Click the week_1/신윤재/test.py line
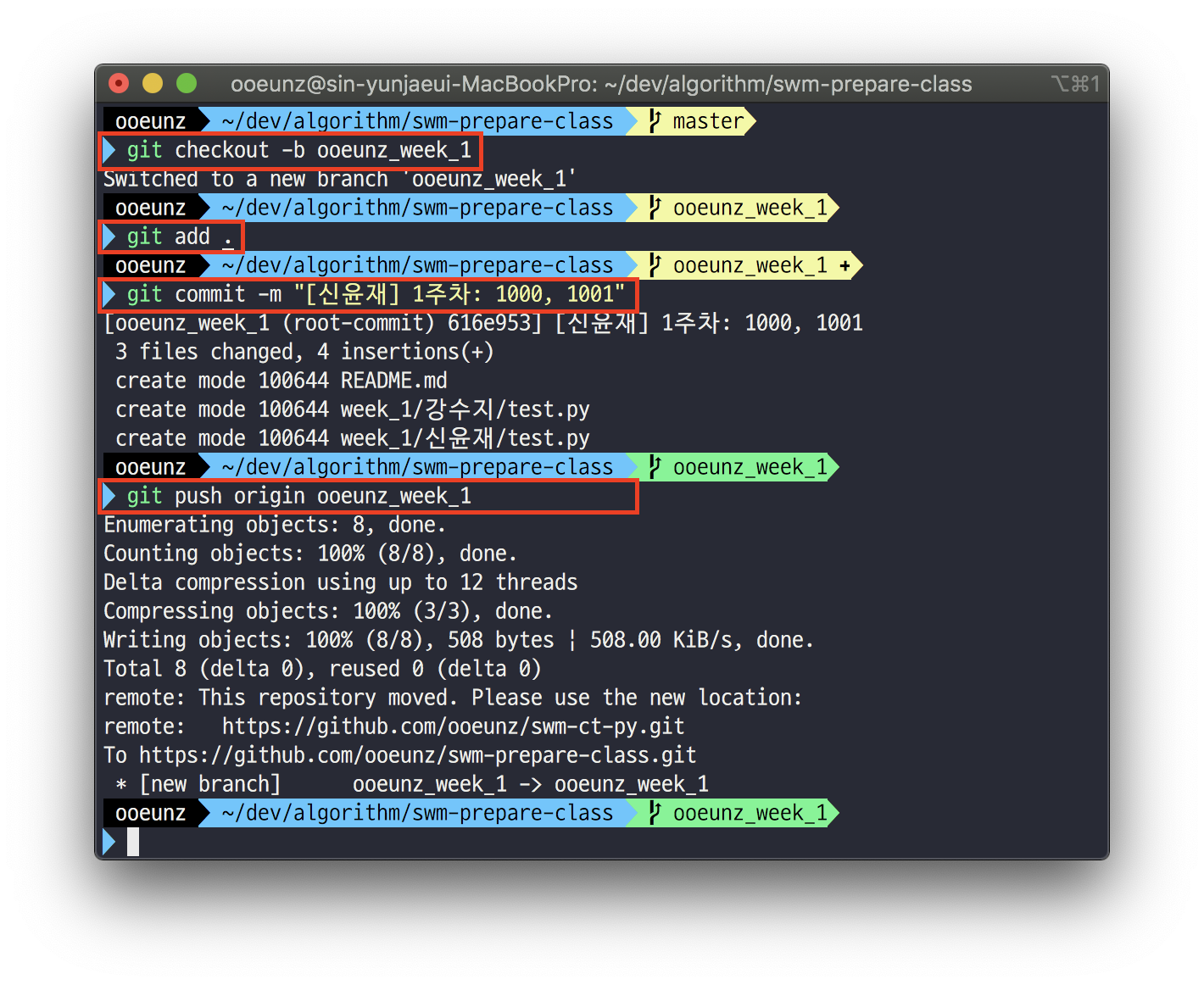 point(353,438)
